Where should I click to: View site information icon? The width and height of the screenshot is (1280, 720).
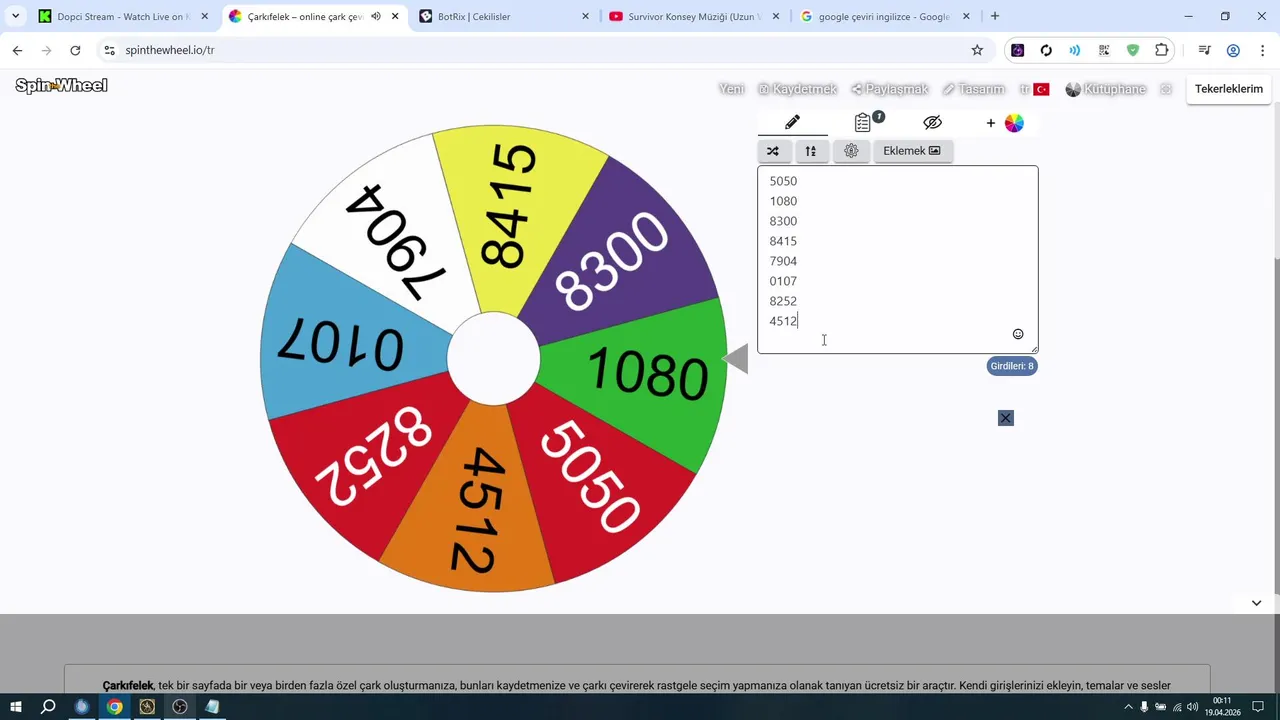pos(109,50)
